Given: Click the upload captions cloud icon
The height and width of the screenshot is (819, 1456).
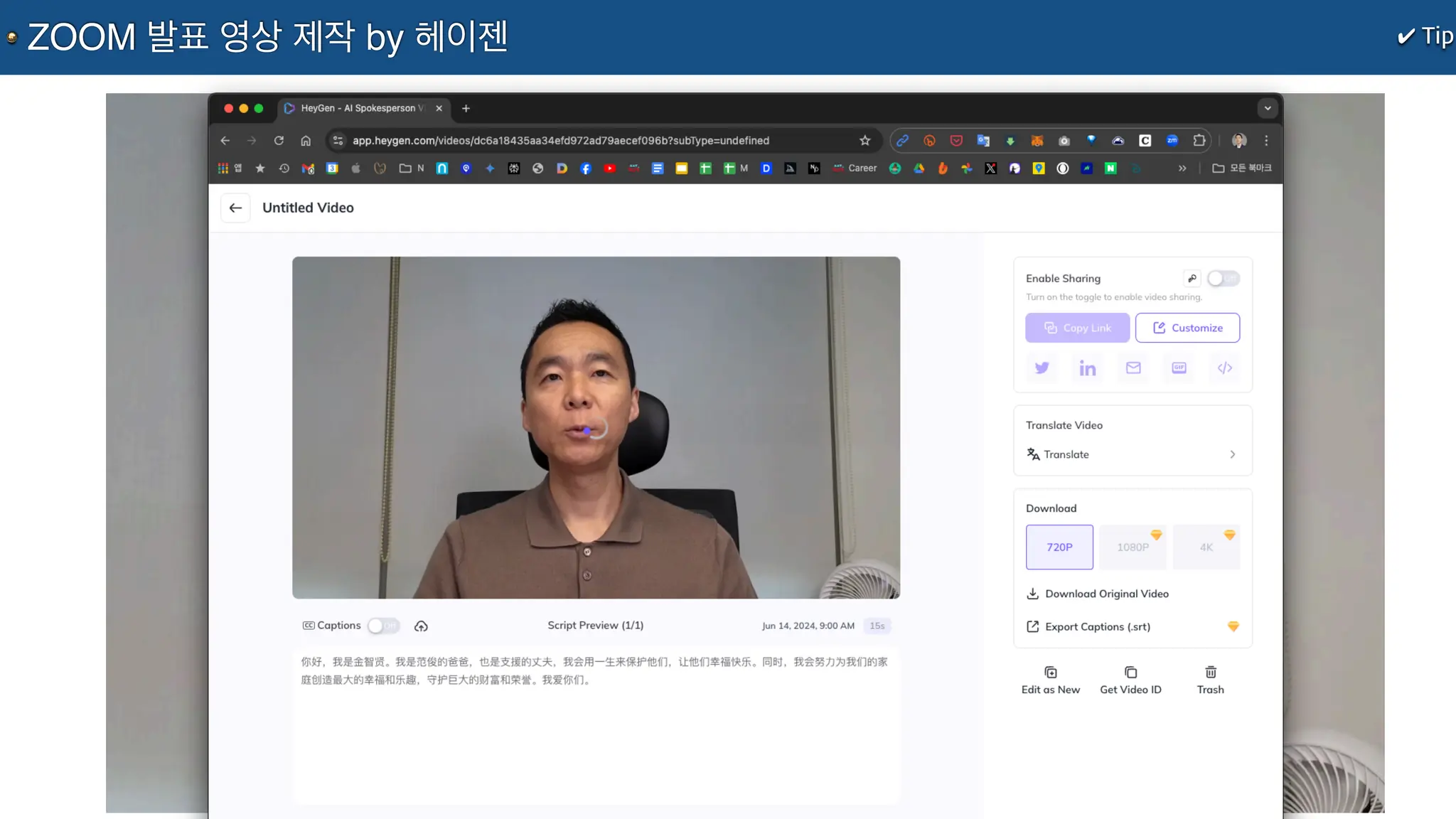Looking at the screenshot, I should 421,626.
